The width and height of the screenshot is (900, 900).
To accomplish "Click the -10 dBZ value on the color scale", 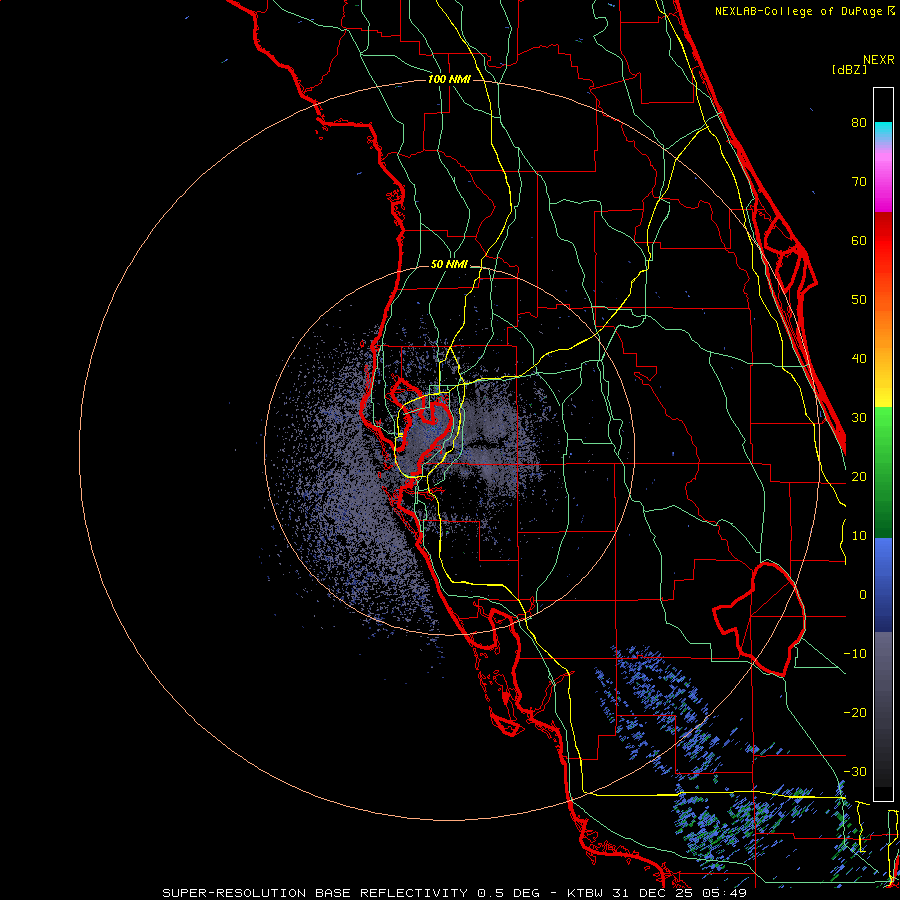I will pos(855,654).
